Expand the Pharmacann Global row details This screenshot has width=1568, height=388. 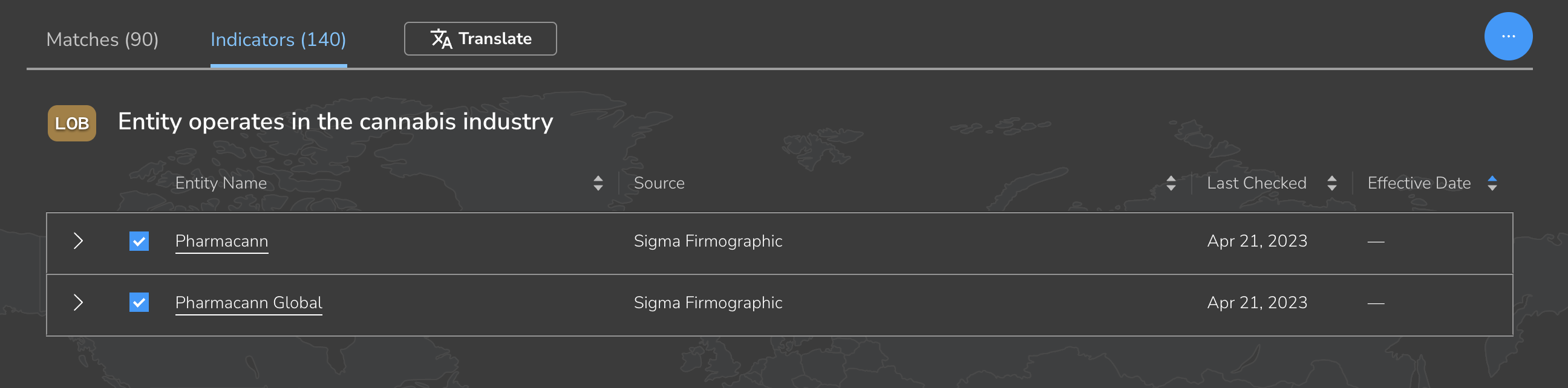(x=78, y=302)
